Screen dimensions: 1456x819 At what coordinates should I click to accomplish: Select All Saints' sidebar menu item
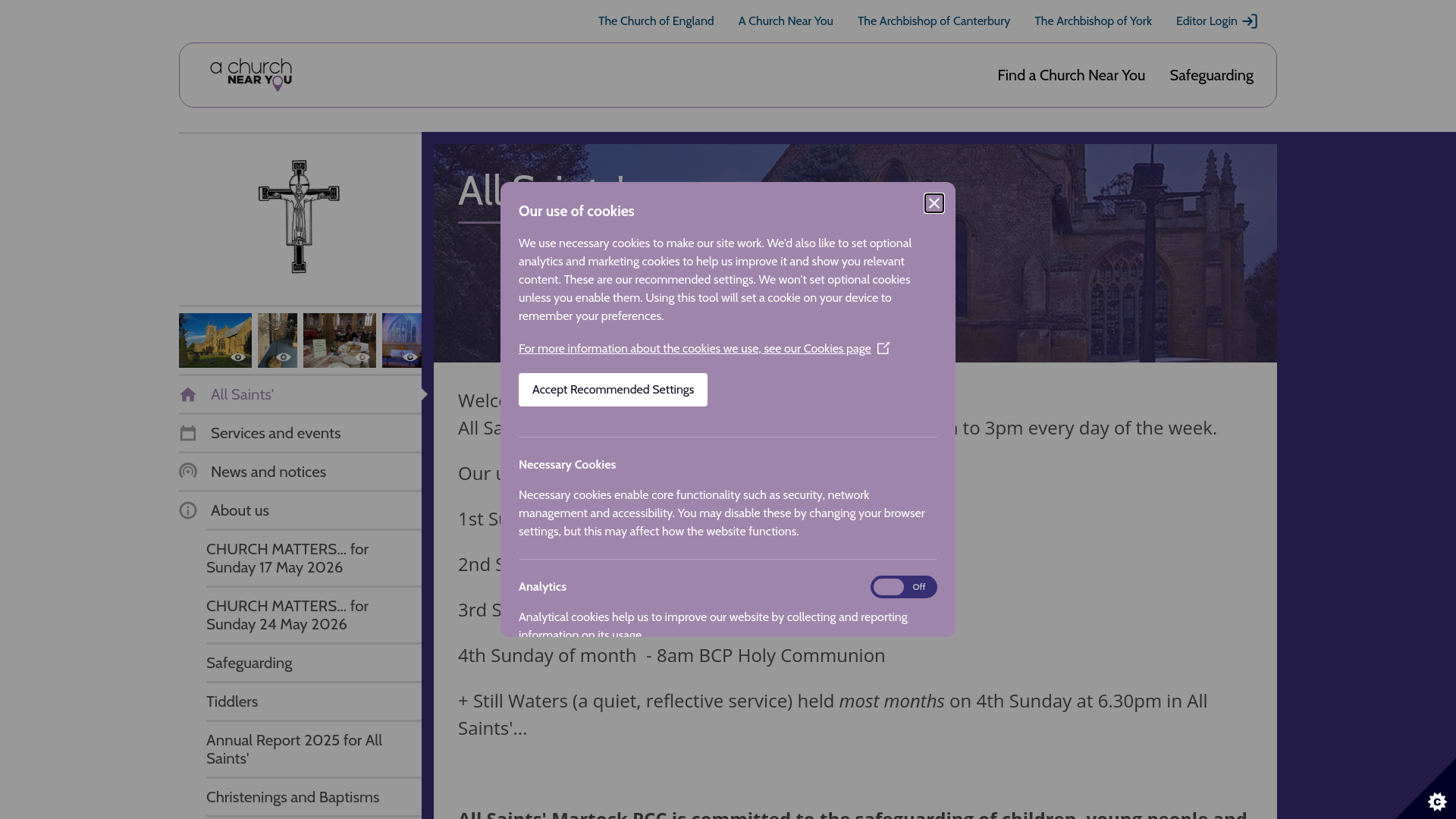300,394
